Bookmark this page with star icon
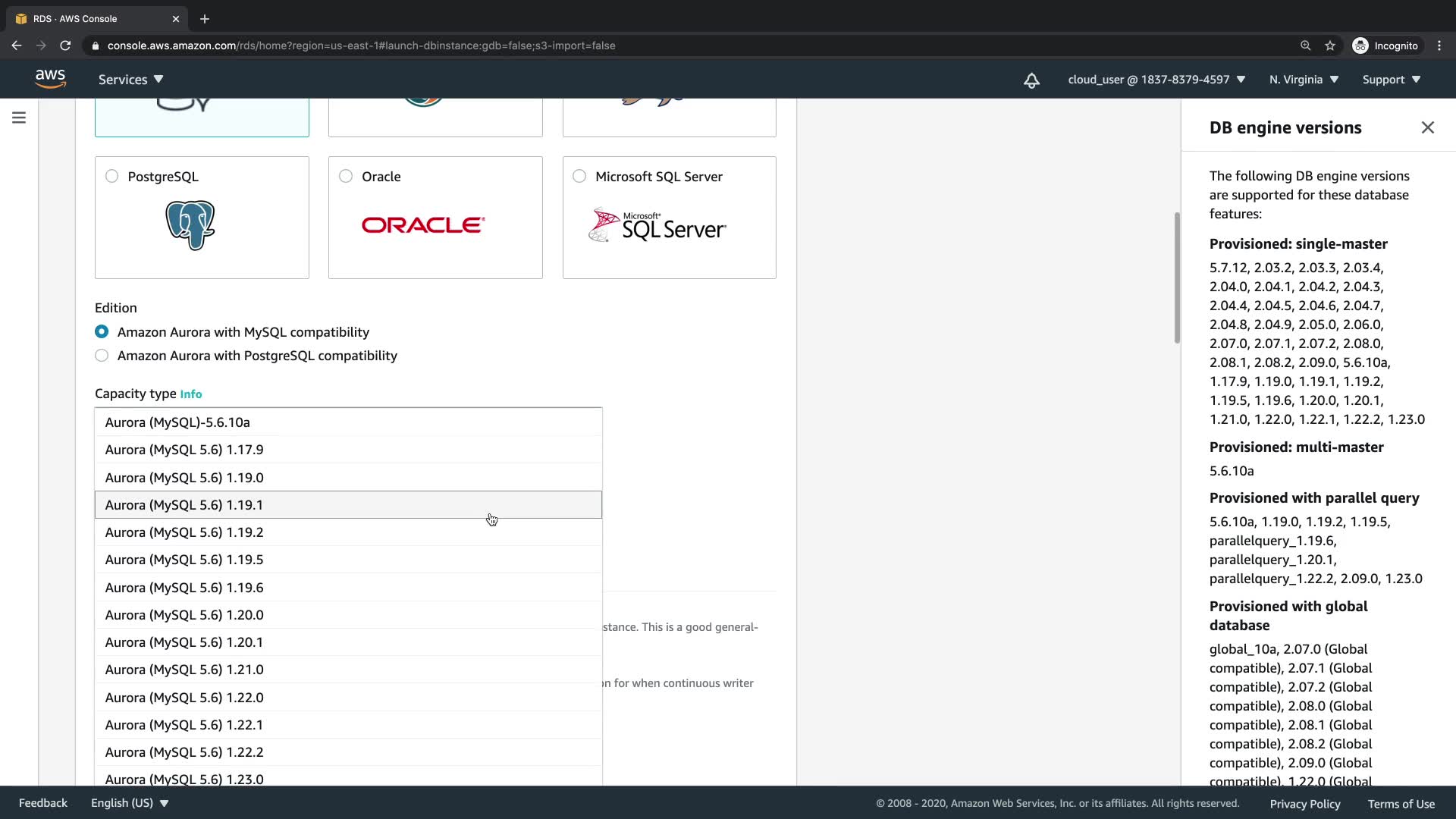The height and width of the screenshot is (819, 1456). click(1330, 45)
